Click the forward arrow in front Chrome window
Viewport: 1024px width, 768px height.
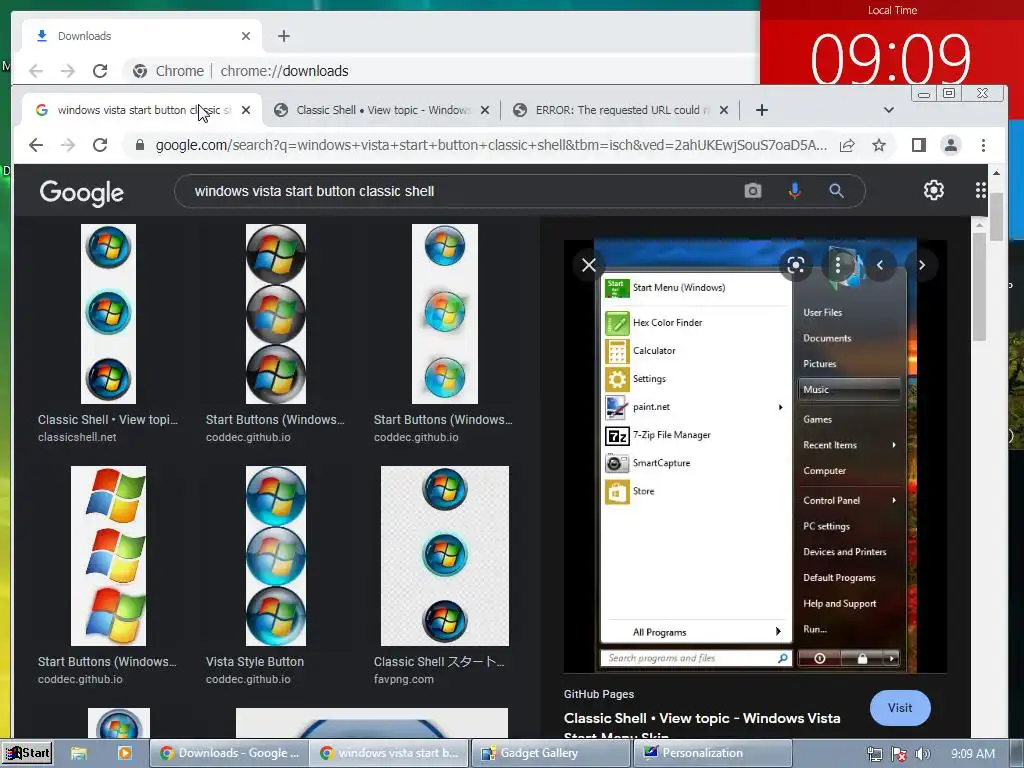pos(68,145)
